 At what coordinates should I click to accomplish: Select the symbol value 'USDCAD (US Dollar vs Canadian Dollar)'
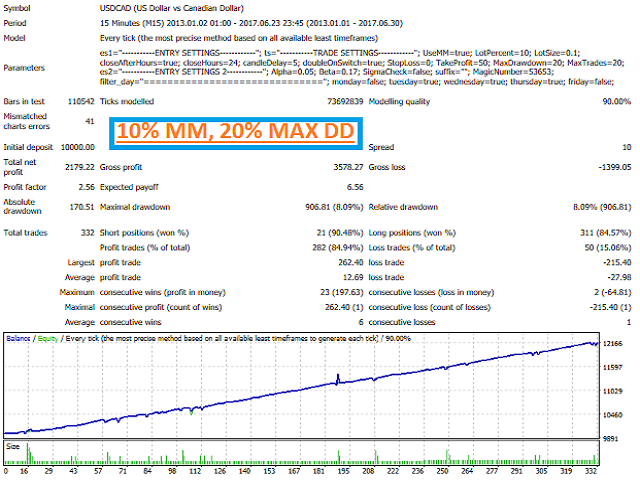pos(171,8)
